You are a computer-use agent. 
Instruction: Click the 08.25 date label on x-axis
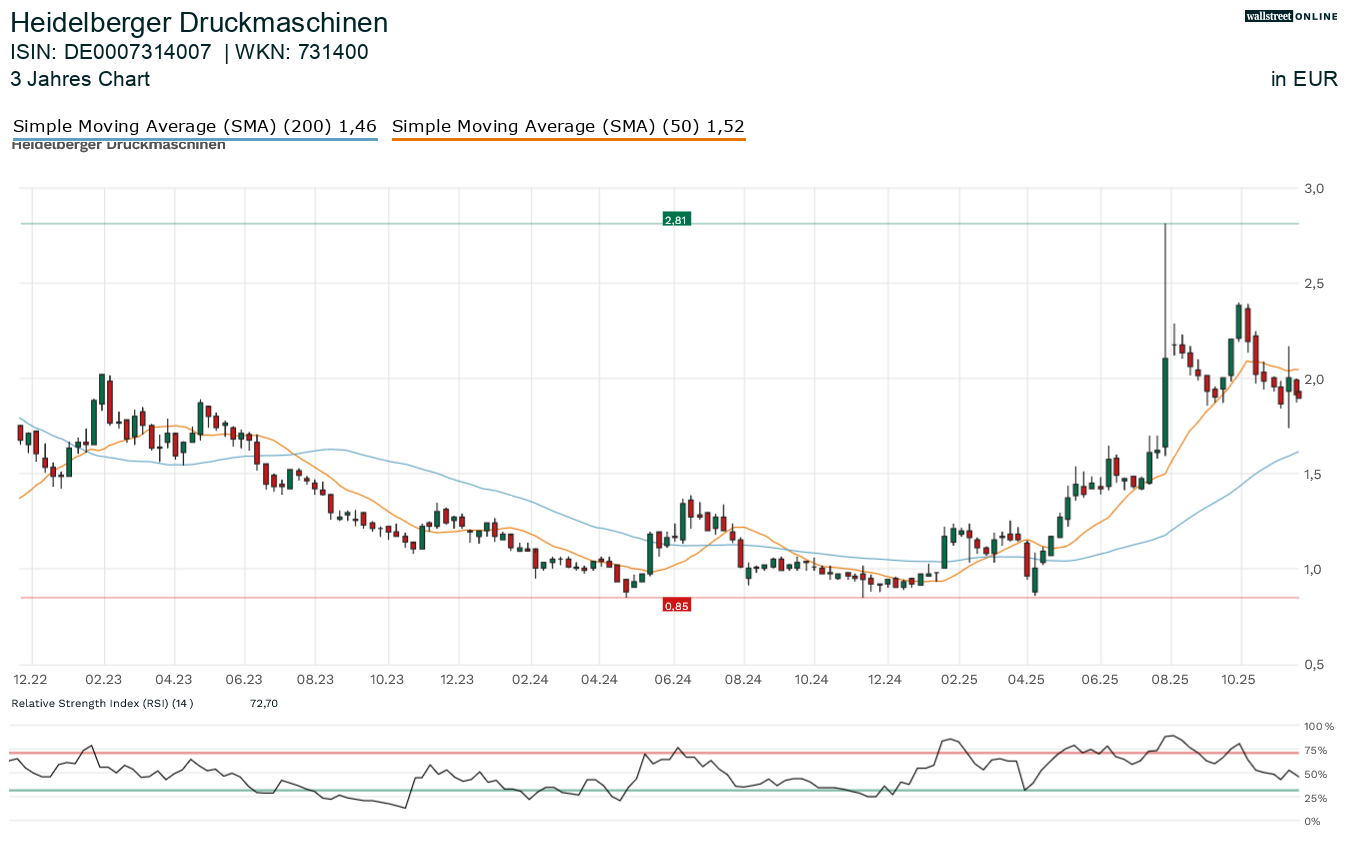pyautogui.click(x=1168, y=679)
